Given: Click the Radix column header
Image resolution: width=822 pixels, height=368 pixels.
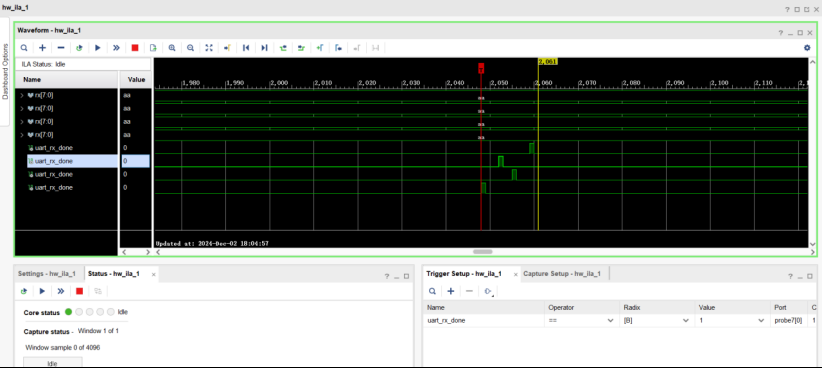Looking at the screenshot, I should click(657, 307).
